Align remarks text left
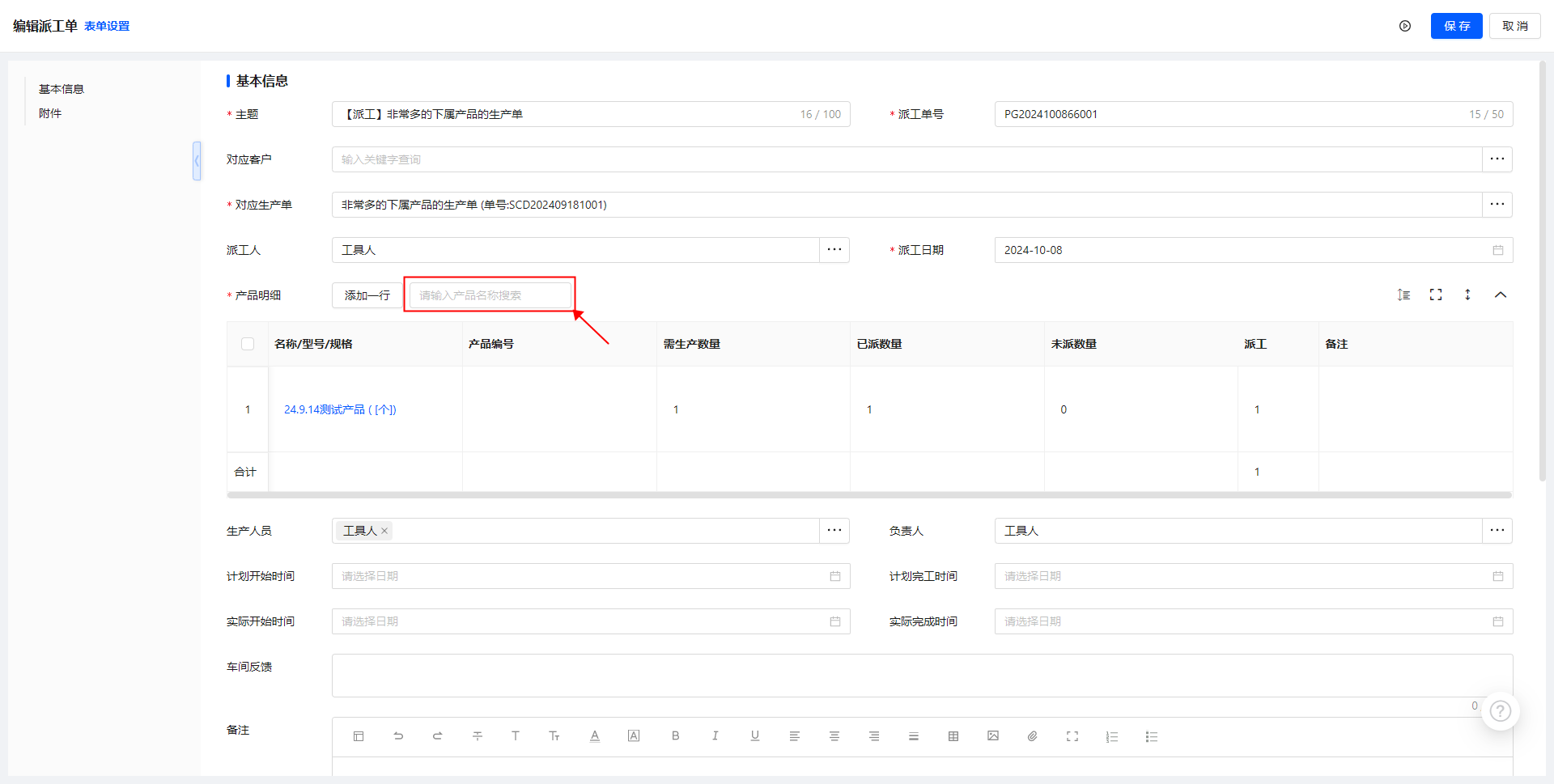Screen dimensions: 1554x784 coord(795,736)
